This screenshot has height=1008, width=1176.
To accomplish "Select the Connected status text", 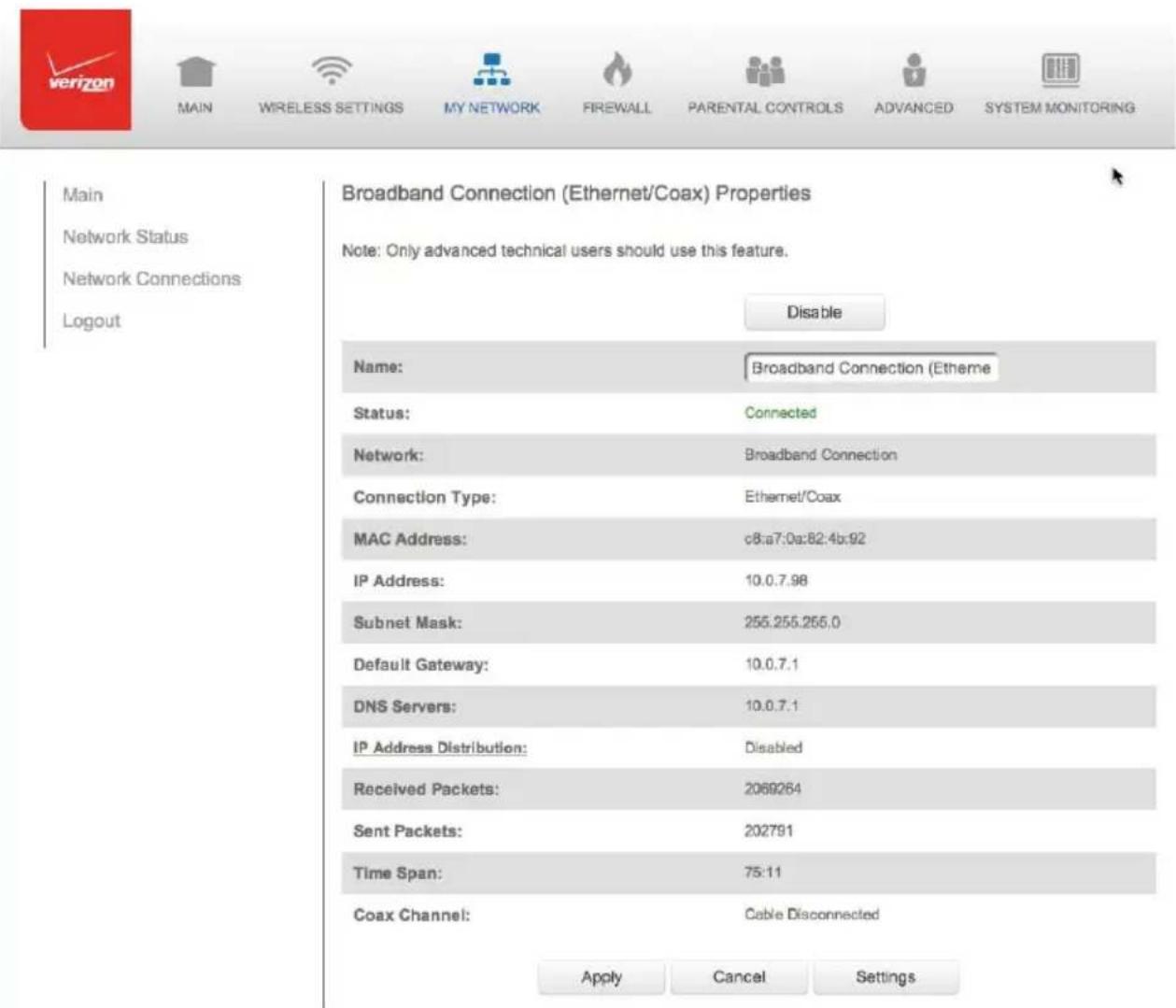I will pos(780,413).
